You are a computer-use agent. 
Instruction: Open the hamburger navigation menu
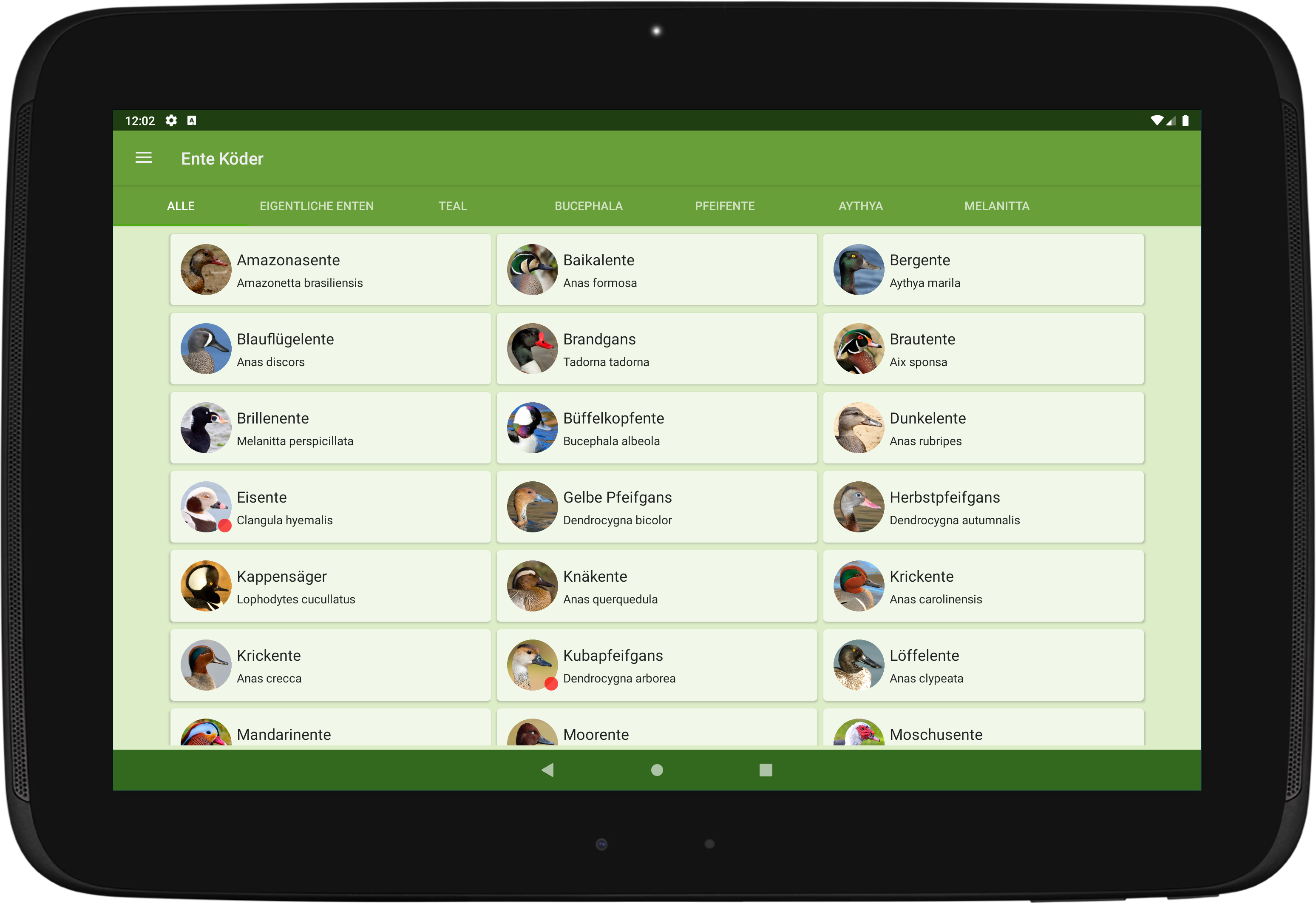144,158
